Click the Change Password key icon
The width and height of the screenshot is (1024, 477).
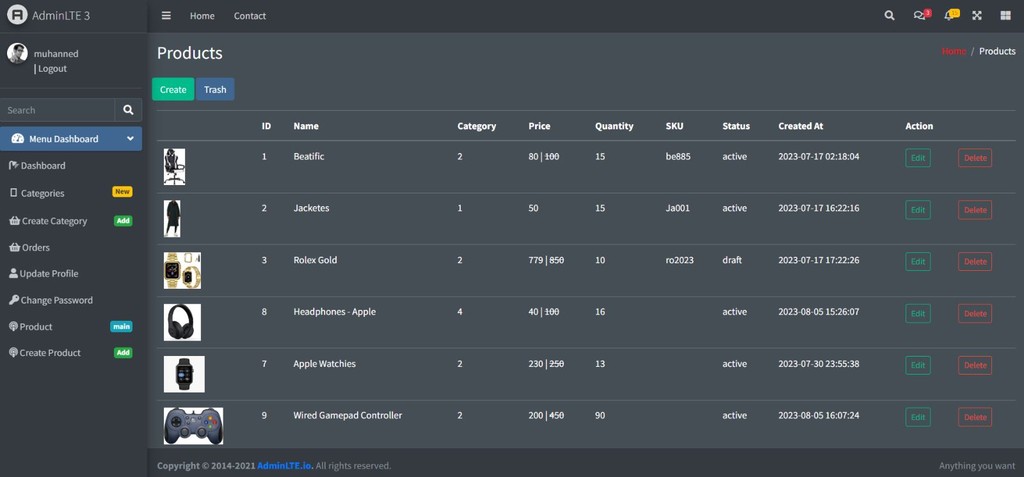(14, 300)
